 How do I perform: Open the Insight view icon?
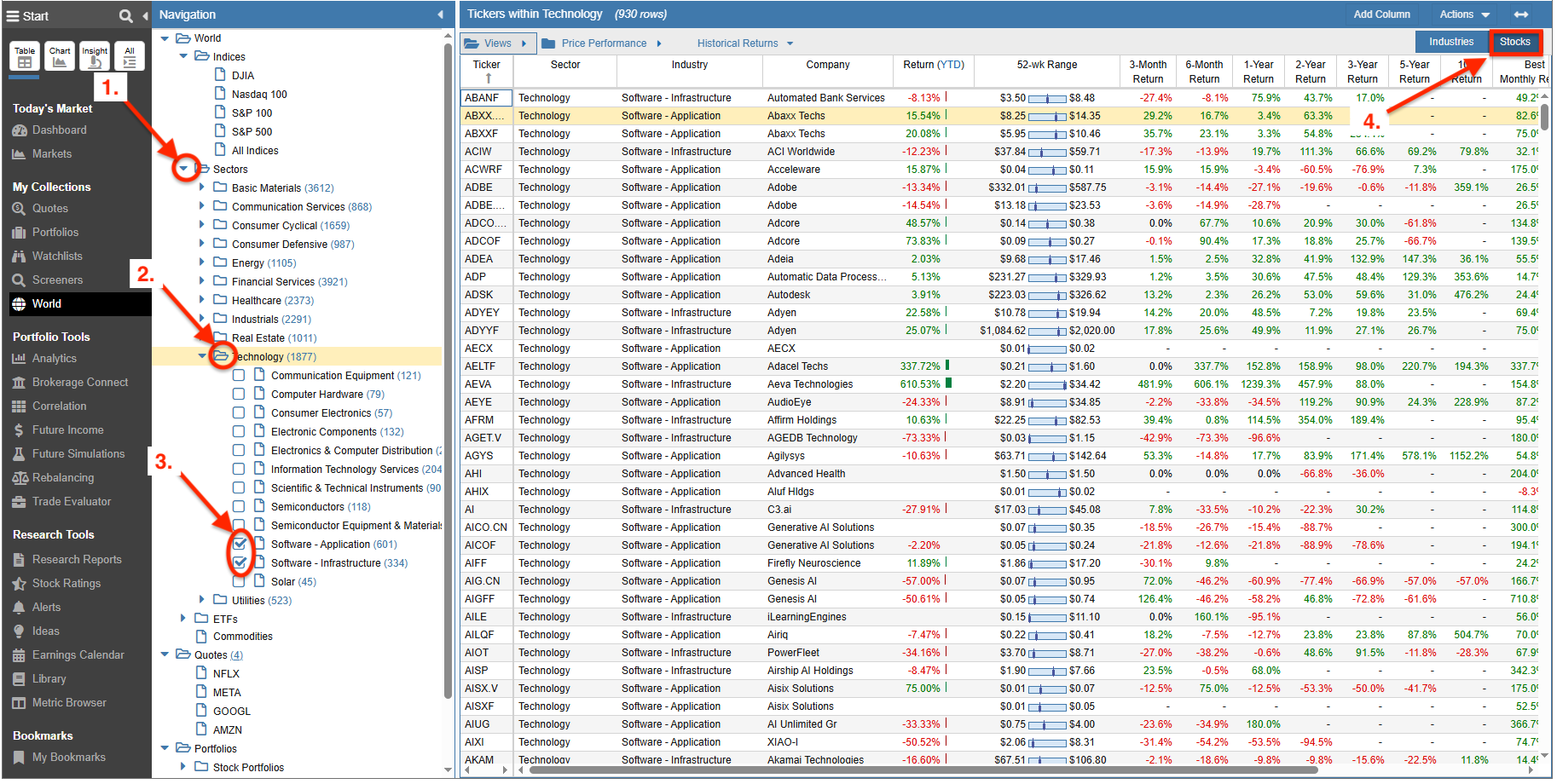click(x=95, y=56)
